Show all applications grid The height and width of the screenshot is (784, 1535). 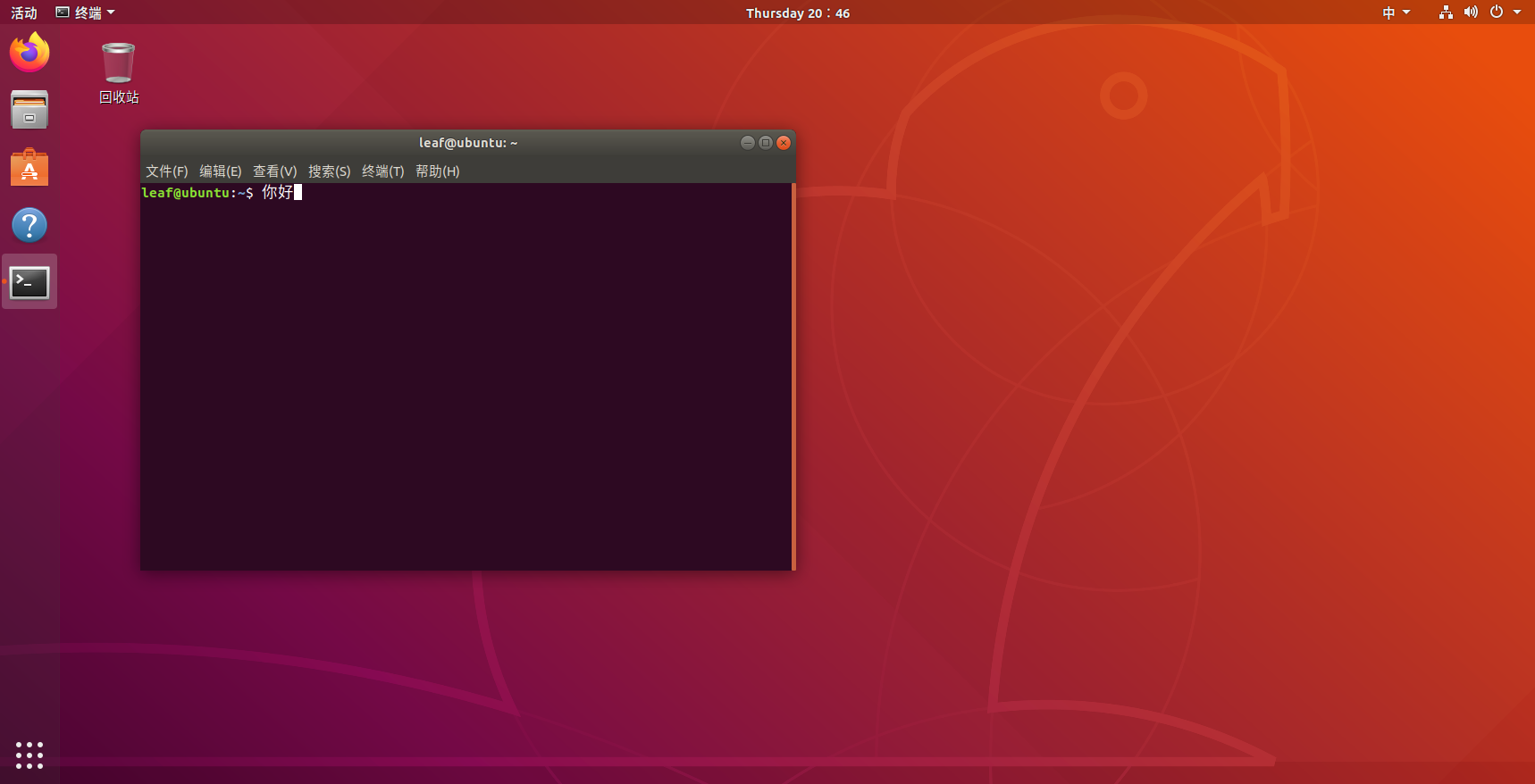pos(29,755)
